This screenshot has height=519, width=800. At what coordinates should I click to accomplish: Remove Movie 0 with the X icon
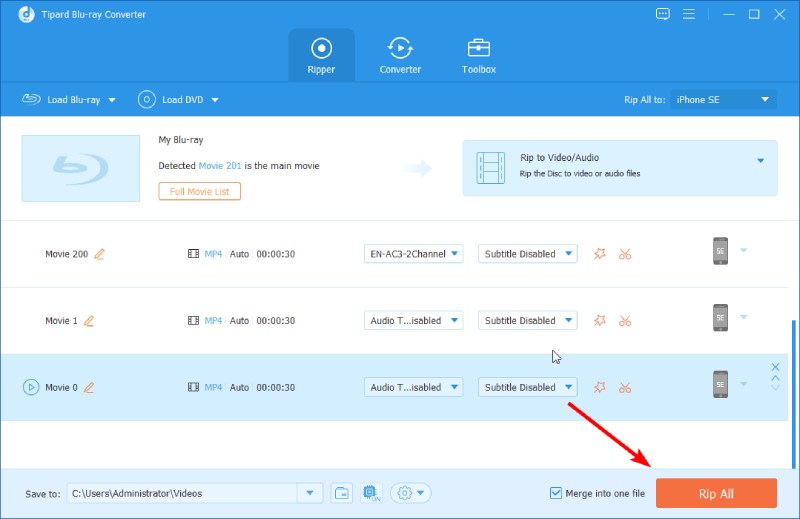point(775,366)
